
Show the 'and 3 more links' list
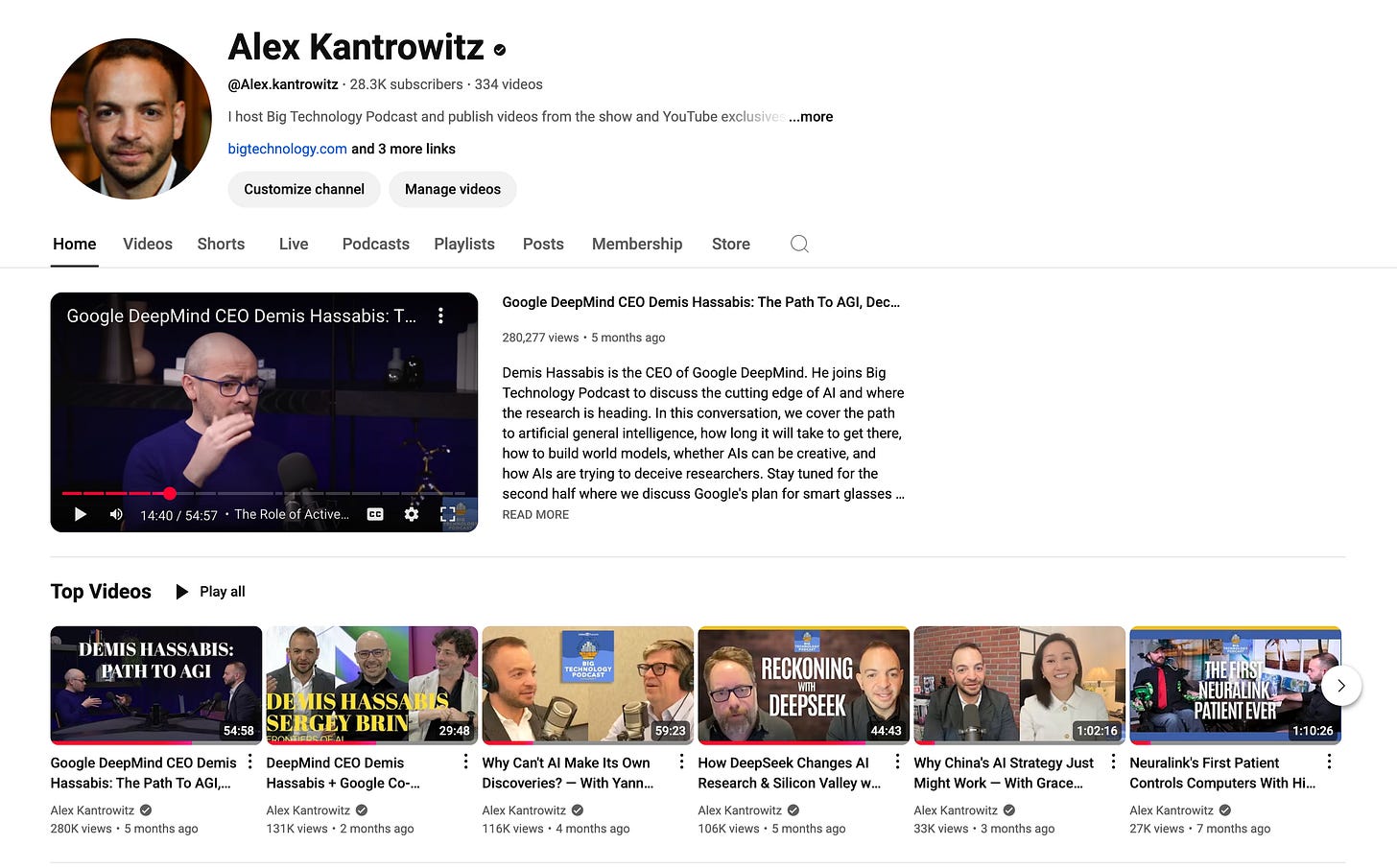coord(403,149)
